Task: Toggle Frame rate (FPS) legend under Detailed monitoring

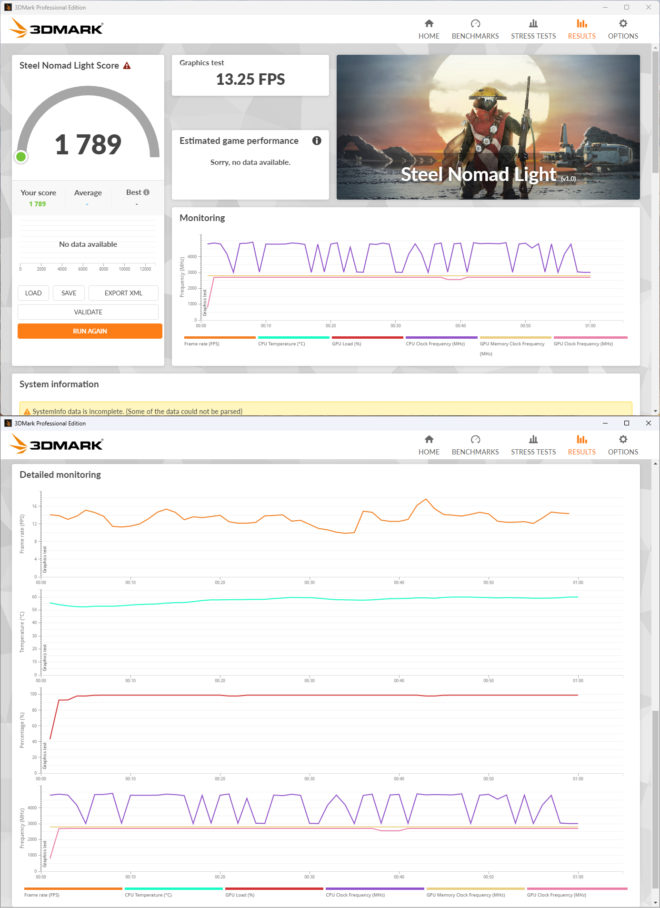Action: click(x=73, y=892)
